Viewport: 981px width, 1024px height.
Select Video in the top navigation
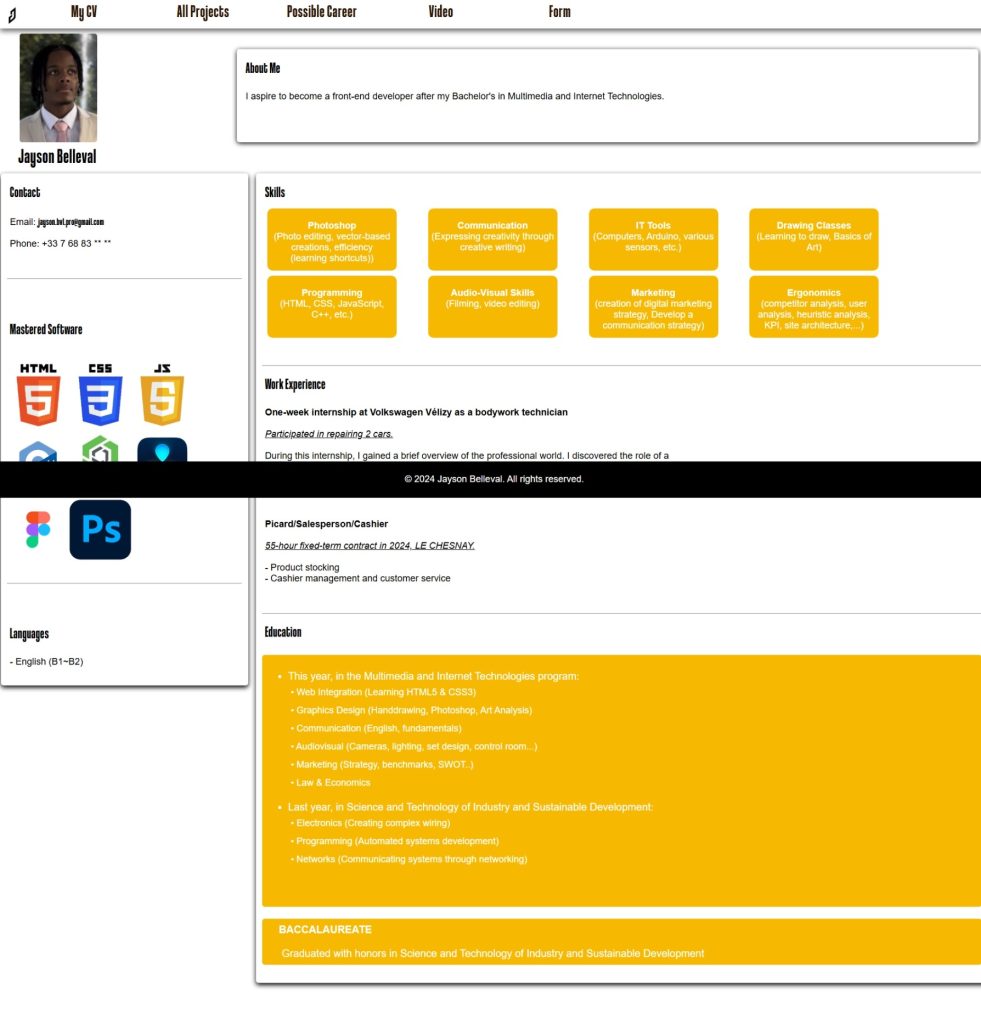pos(440,12)
